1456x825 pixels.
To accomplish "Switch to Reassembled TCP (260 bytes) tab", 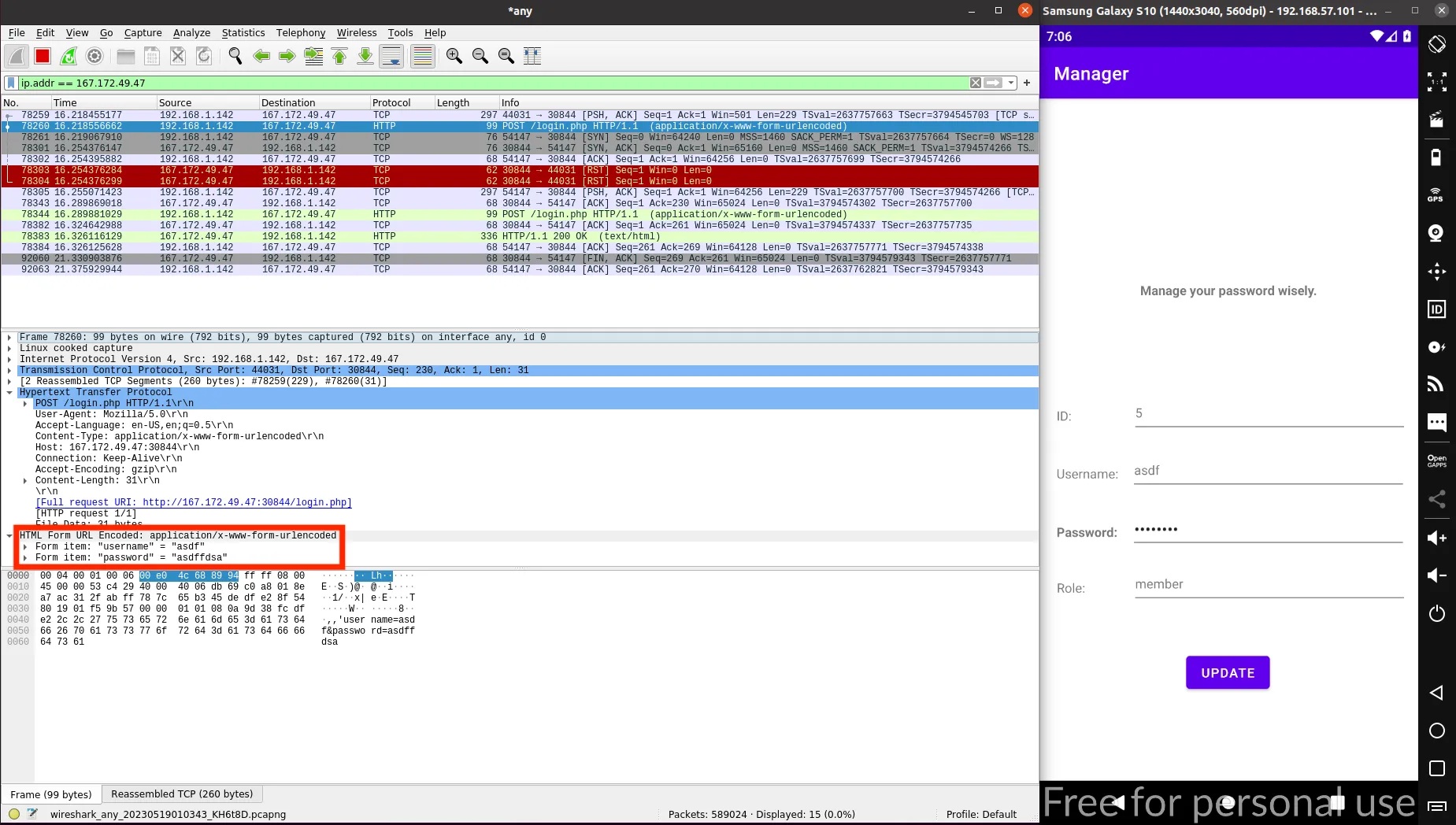I will pyautogui.click(x=182, y=794).
